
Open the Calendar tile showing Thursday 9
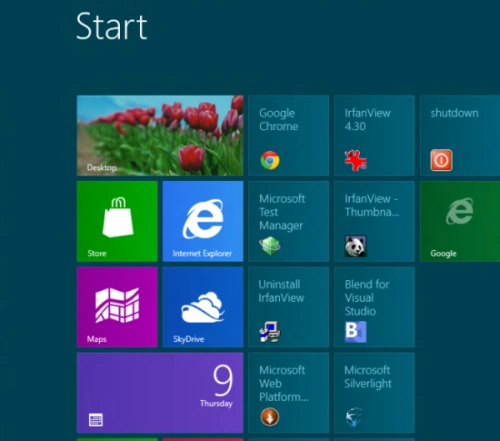pos(160,393)
